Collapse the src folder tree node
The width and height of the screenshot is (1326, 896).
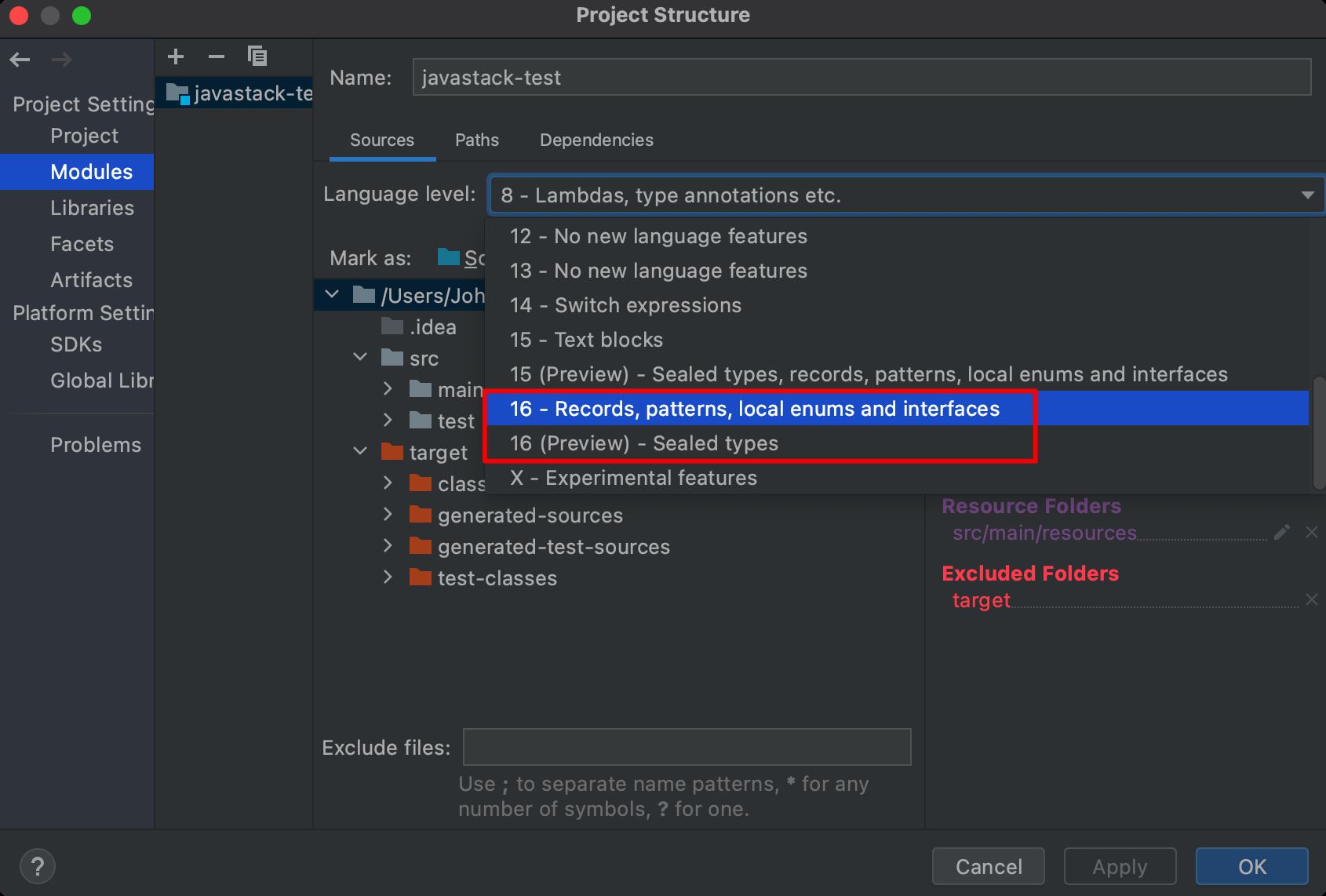[360, 358]
